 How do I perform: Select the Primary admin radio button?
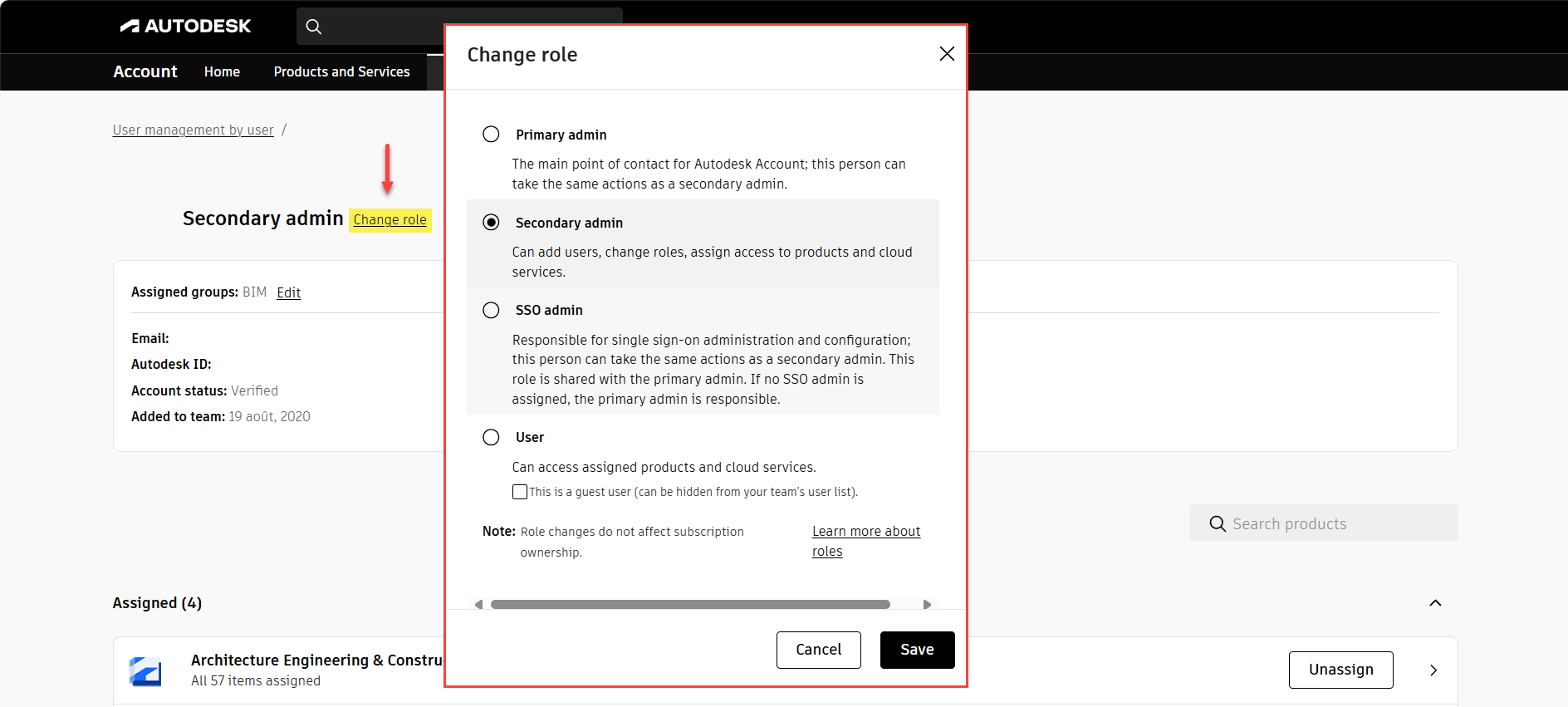point(491,135)
